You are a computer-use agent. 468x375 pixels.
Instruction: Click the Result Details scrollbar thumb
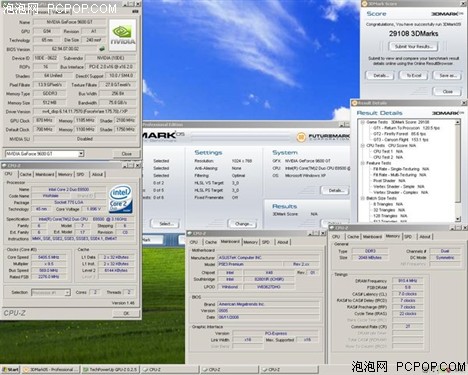[458, 163]
